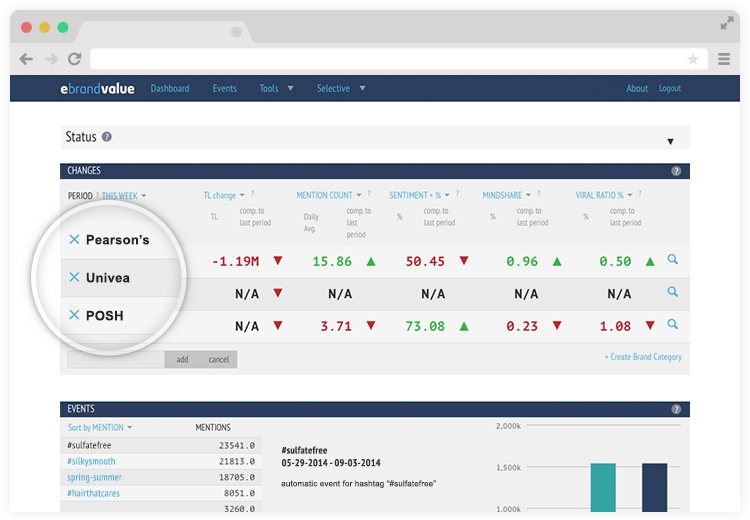Viewport: 750px width, 520px height.
Task: Open details magnifier for the -1.19M row
Action: pos(673,260)
